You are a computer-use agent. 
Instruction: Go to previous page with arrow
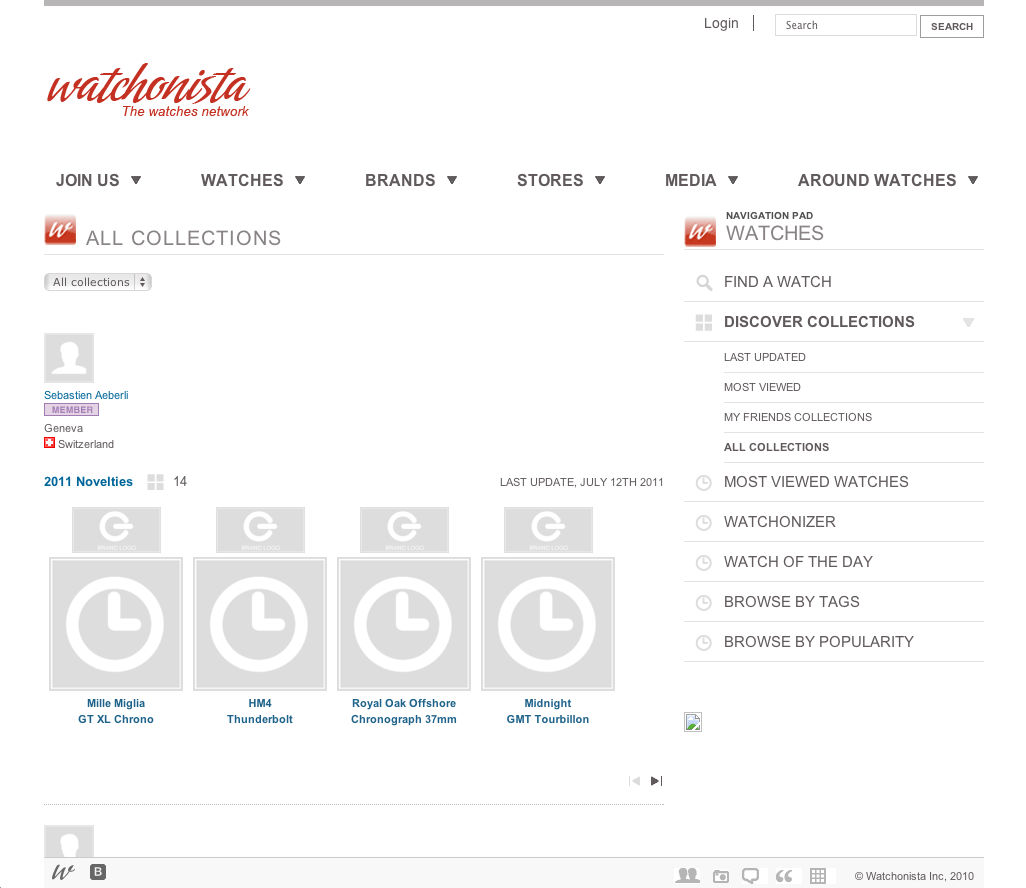[x=635, y=781]
